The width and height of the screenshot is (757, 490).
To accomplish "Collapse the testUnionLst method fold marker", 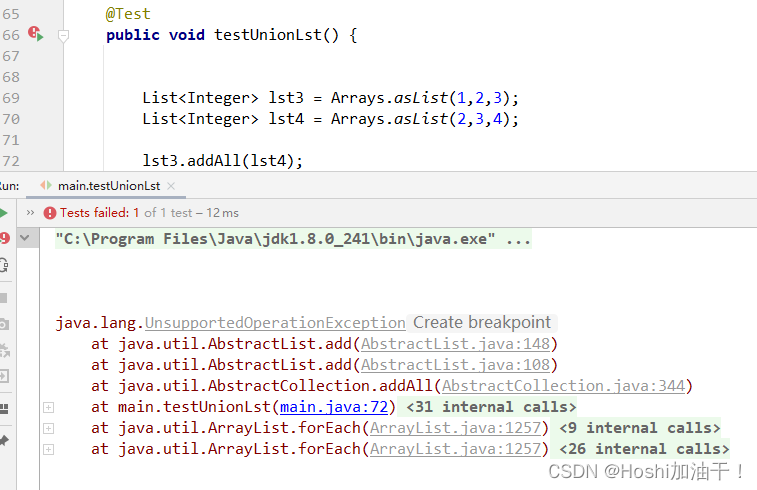I will (63, 36).
